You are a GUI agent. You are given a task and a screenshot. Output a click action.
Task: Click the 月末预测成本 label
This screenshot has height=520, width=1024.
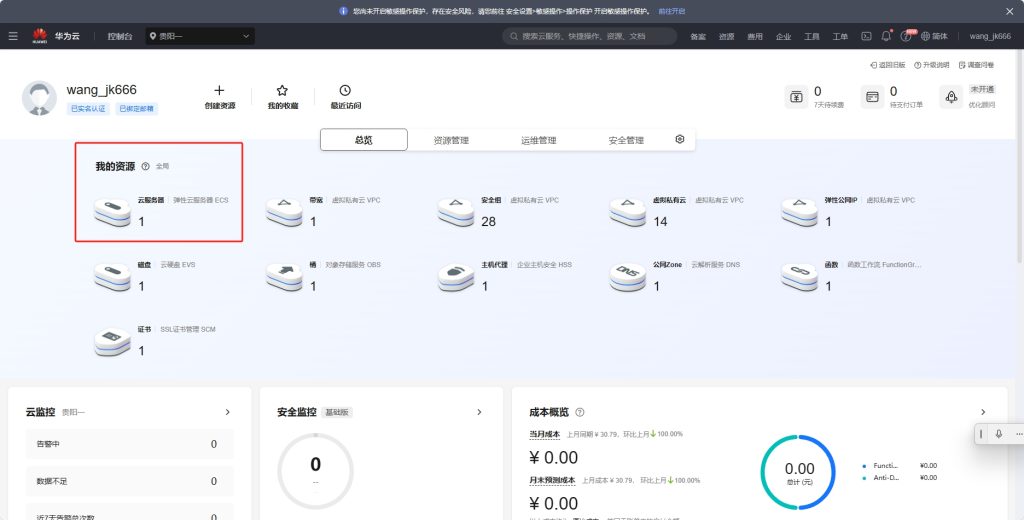coord(552,480)
